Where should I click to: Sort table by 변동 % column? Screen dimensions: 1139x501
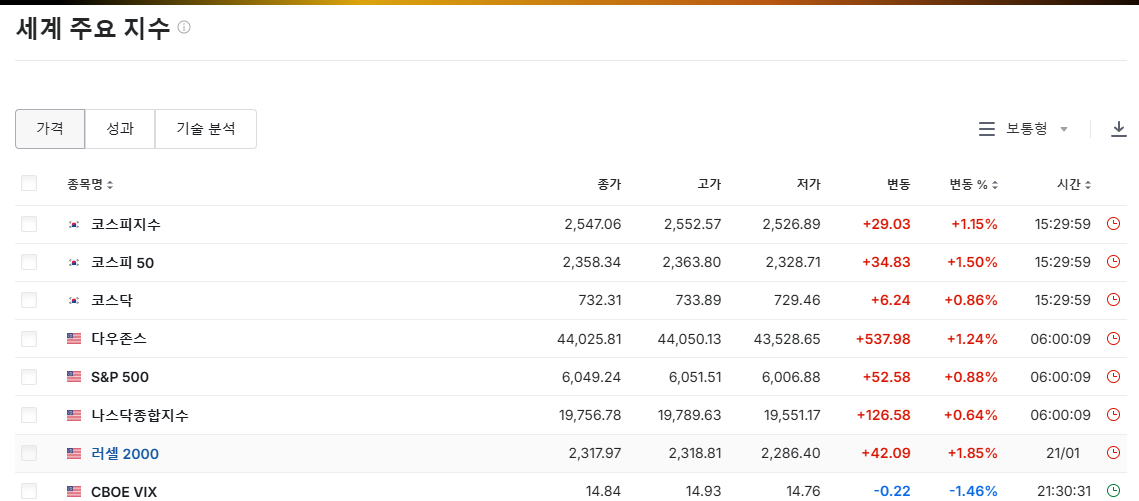click(973, 184)
